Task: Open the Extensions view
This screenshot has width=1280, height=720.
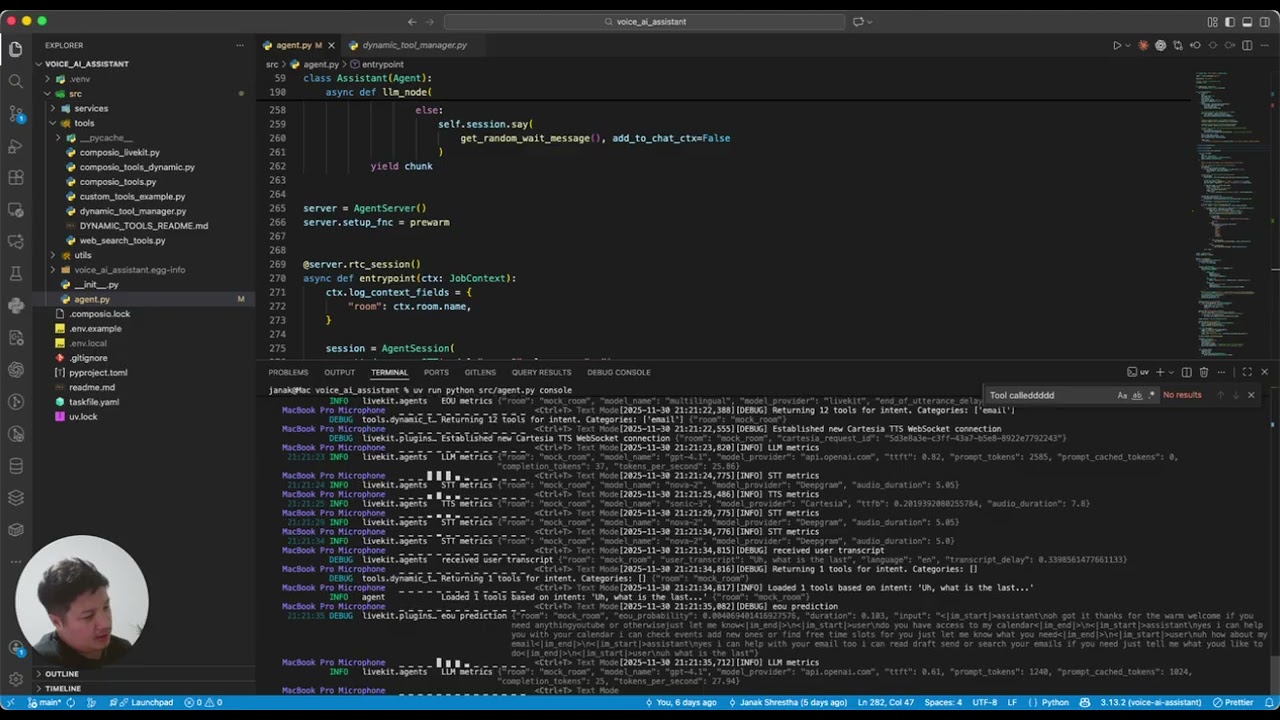Action: (15, 178)
